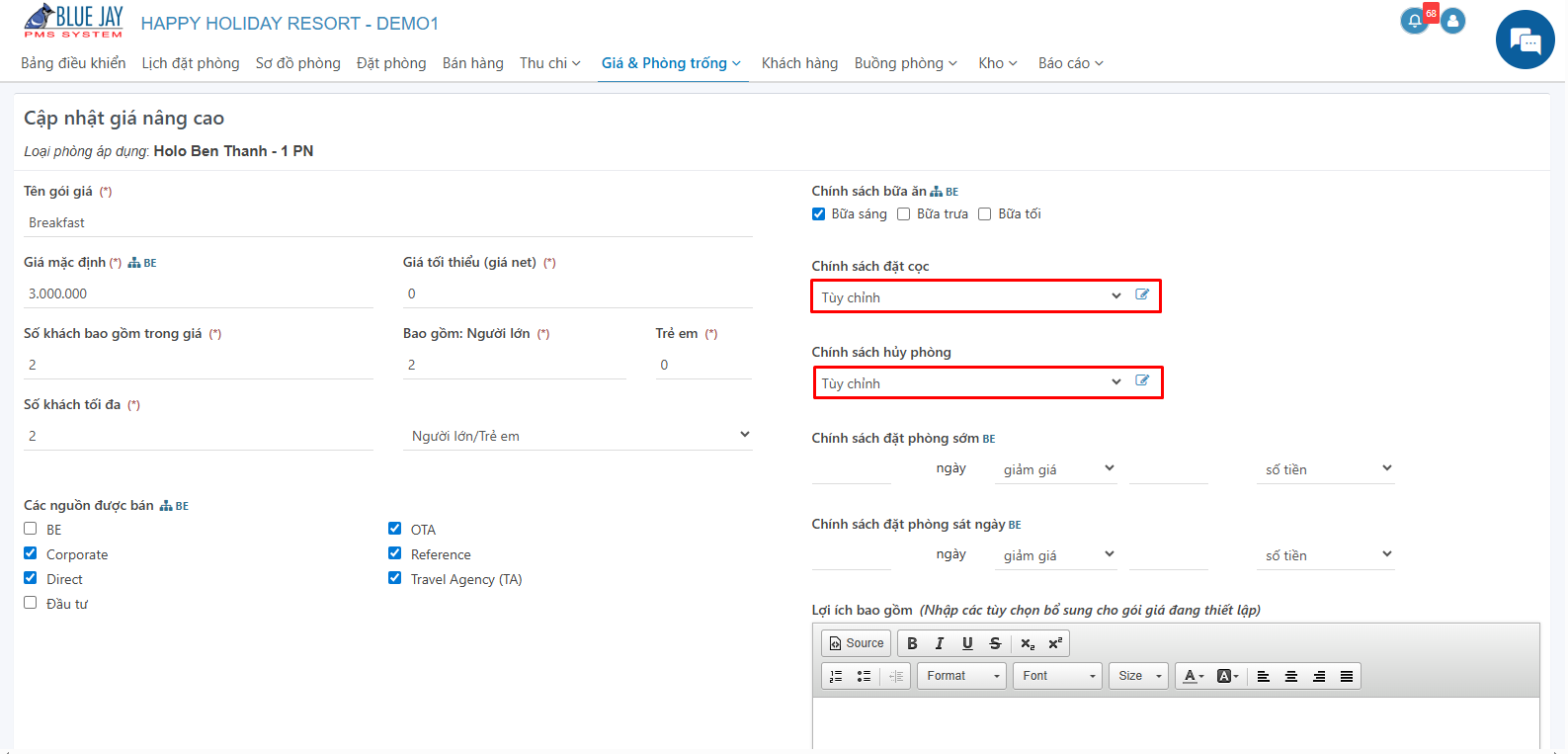This screenshot has height=754, width=1568.
Task: Insert a numbered list in editor
Action: pyautogui.click(x=836, y=676)
